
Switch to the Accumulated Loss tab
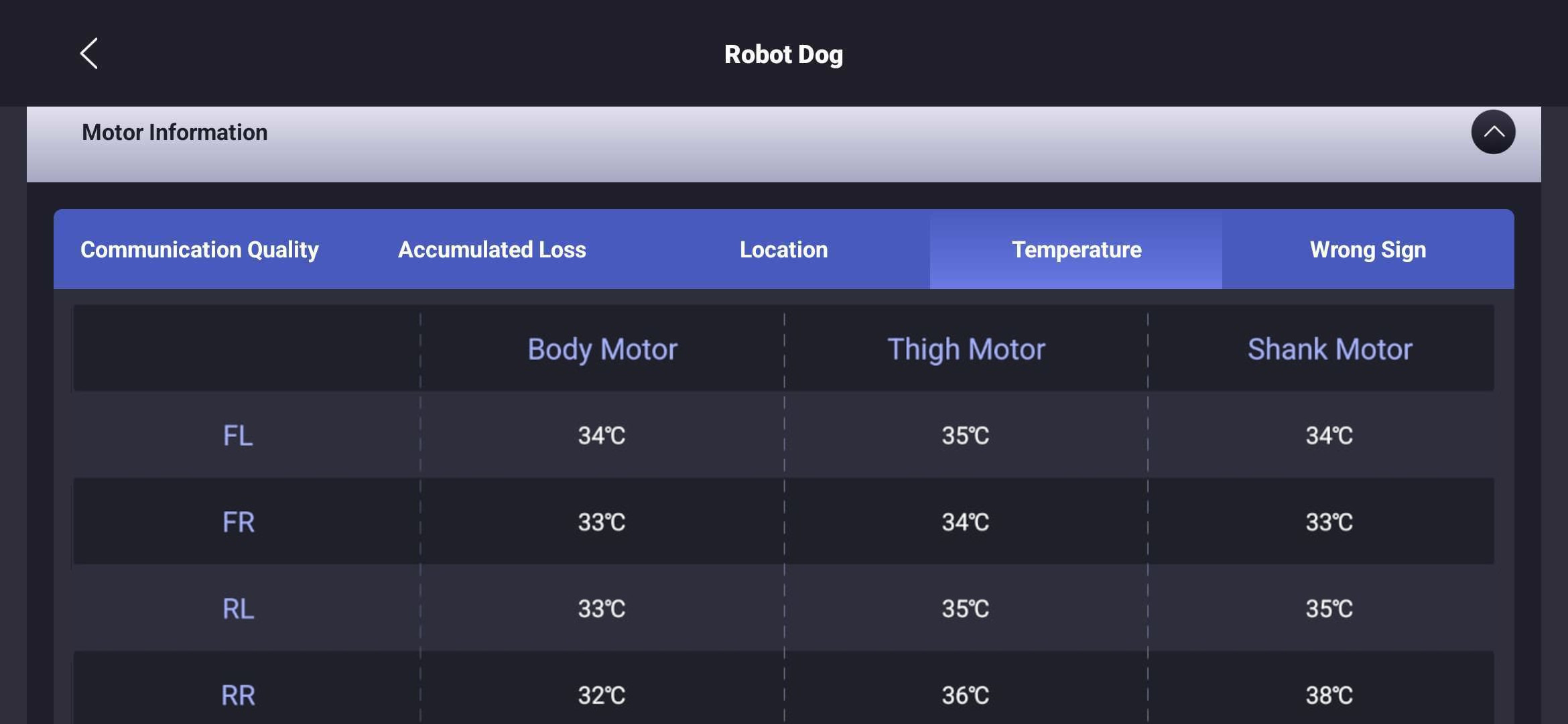pyautogui.click(x=492, y=249)
